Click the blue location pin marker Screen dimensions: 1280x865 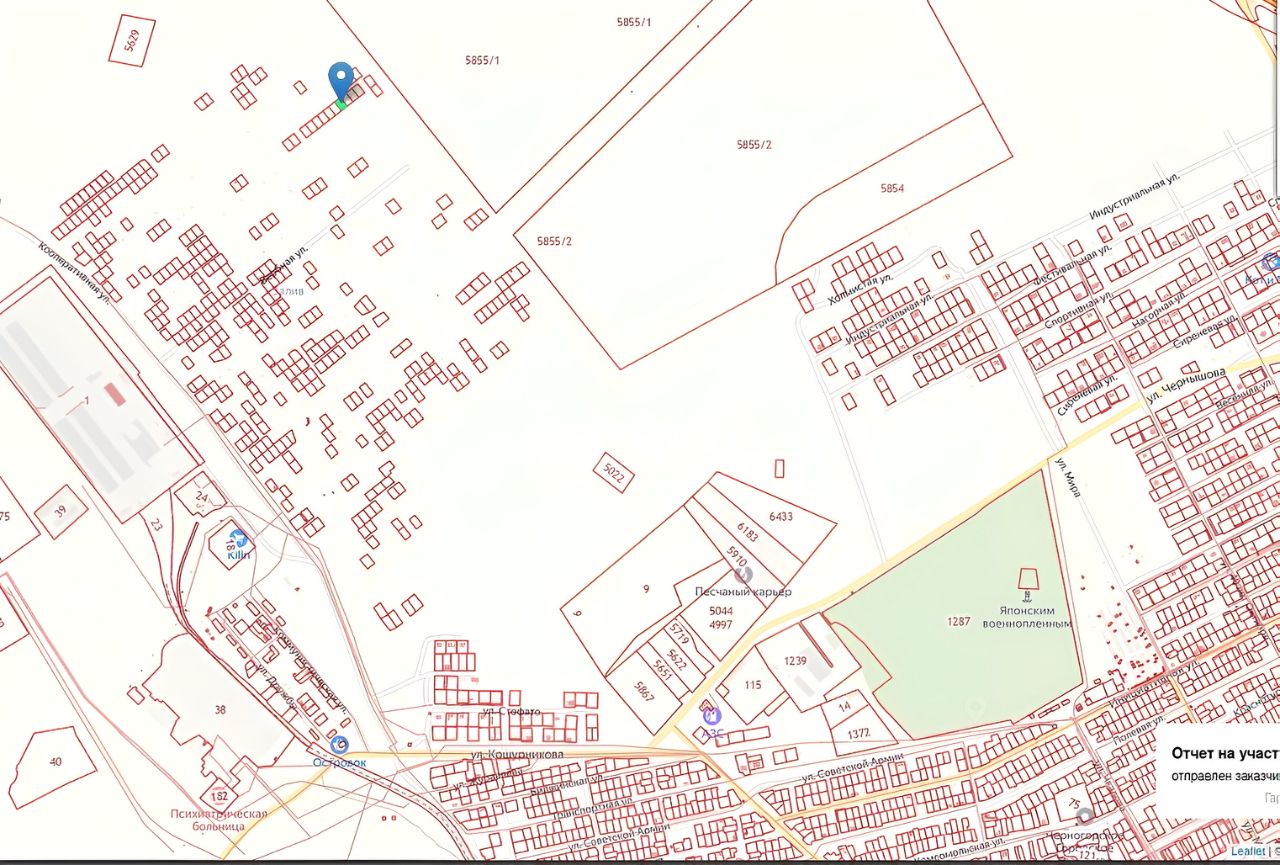pyautogui.click(x=341, y=82)
